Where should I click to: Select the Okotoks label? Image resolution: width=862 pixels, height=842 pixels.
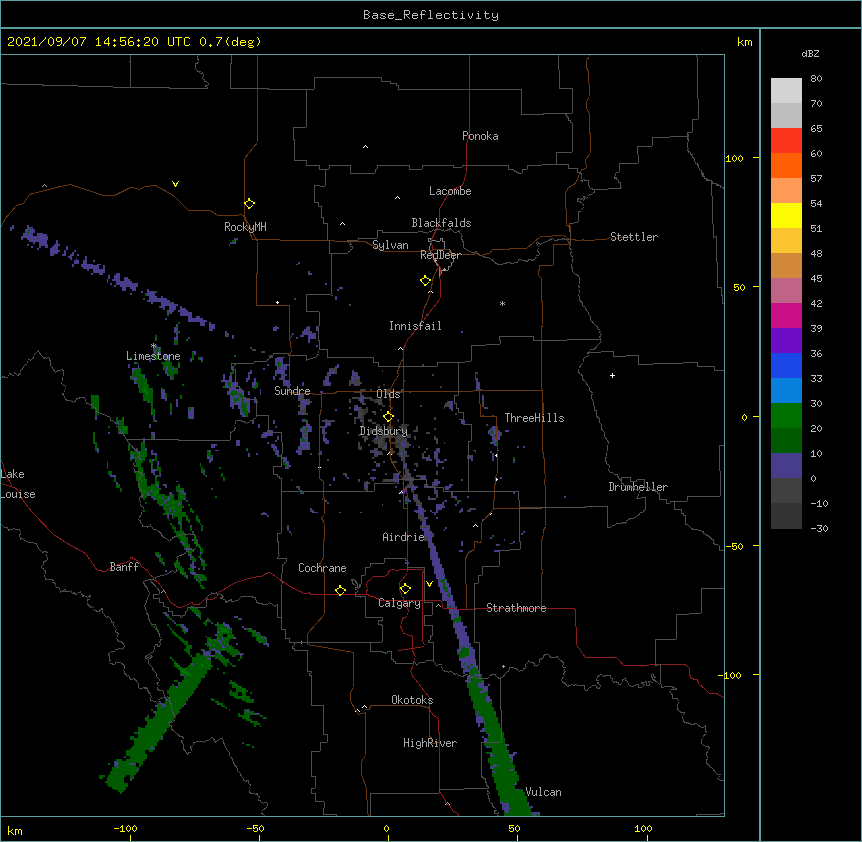pyautogui.click(x=412, y=700)
